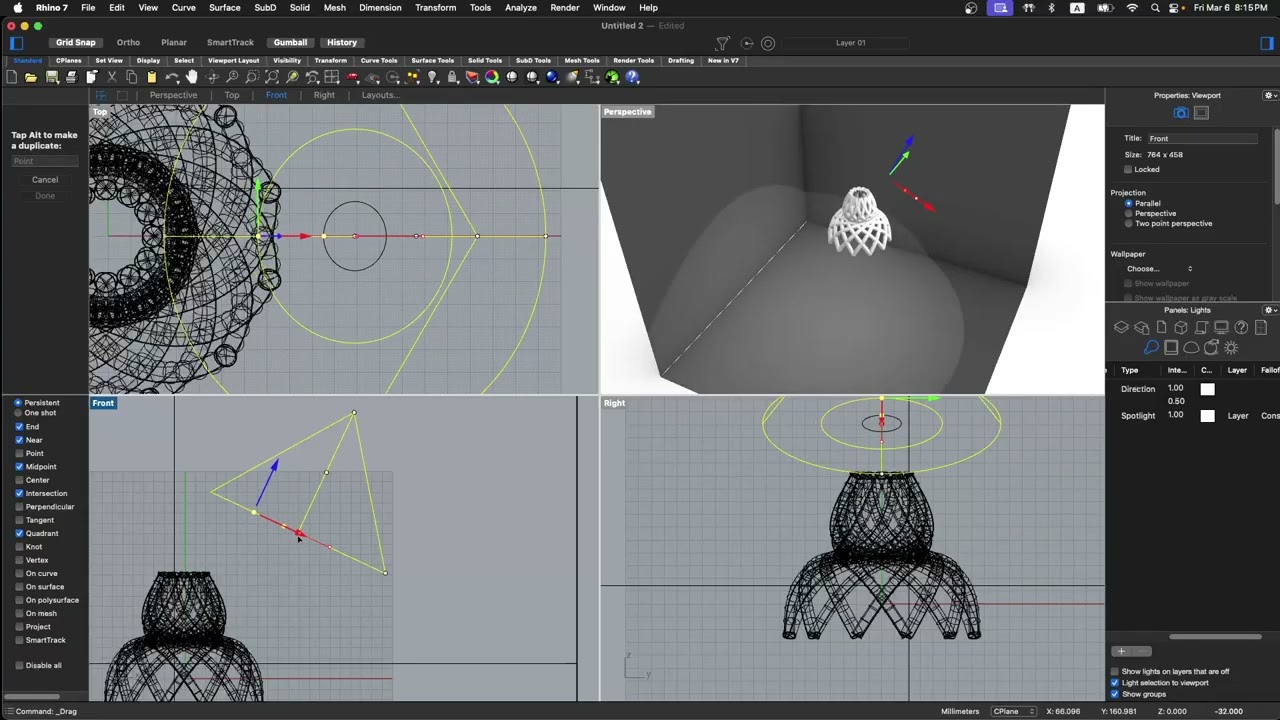The width and height of the screenshot is (1280, 720).
Task: Click the camera icon in Properties panel
Action: pos(1181,113)
